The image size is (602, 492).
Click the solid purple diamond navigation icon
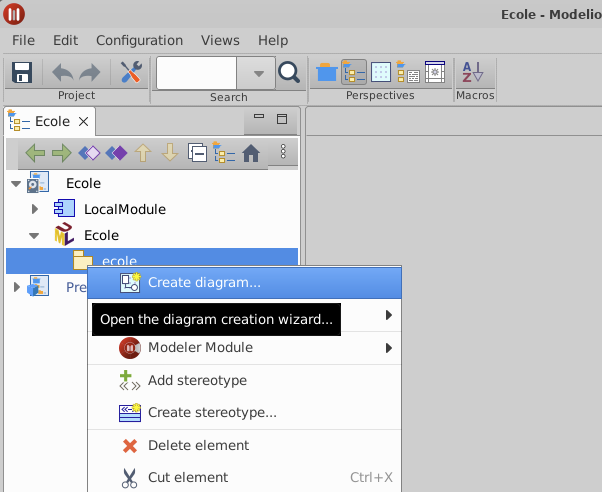(116, 153)
